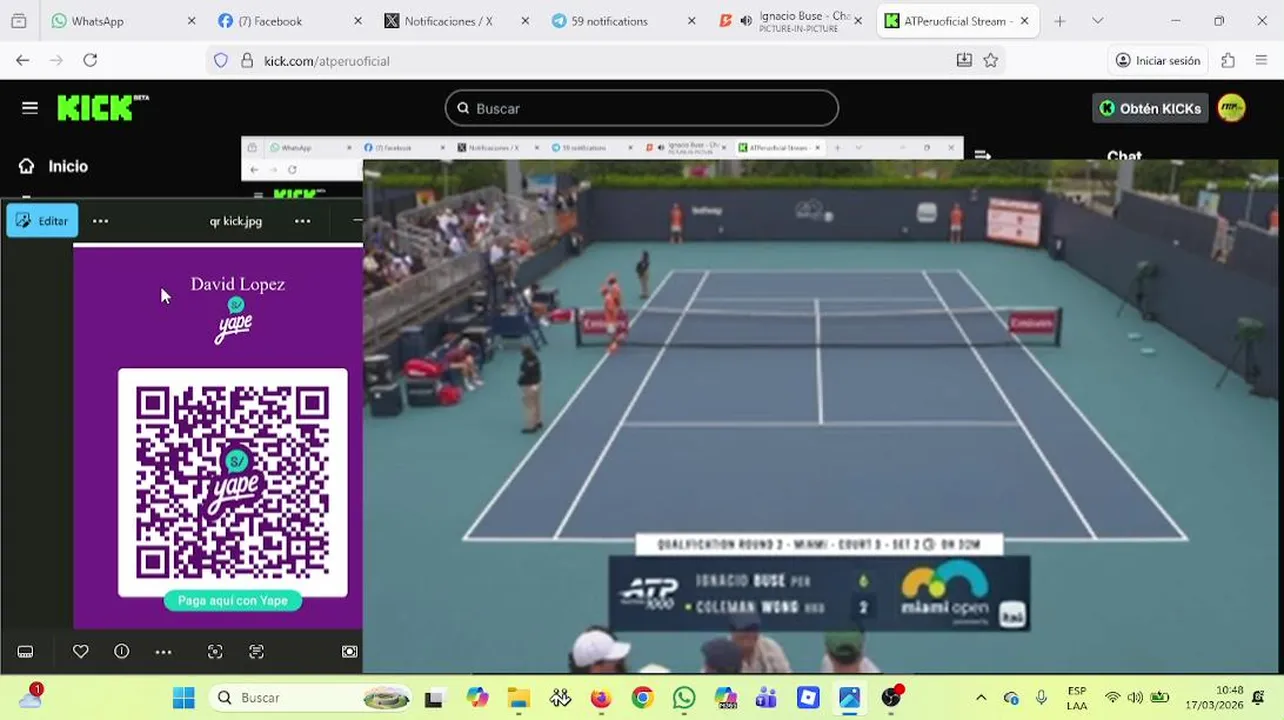Screen dimensions: 1284x720
Task: Select ATPeruoficial Stream tab
Action: tap(957, 21)
